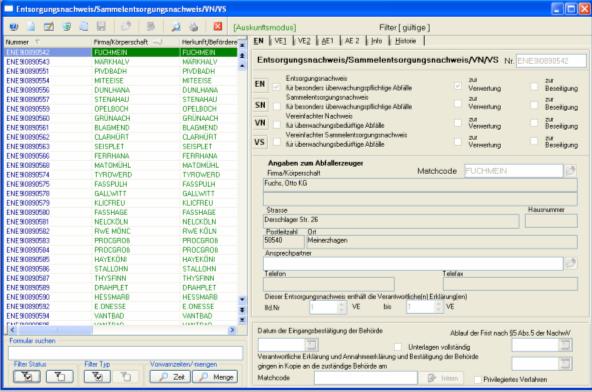This screenshot has width=592, height=392.
Task: Click the printer toolbar icon
Action: [194, 26]
